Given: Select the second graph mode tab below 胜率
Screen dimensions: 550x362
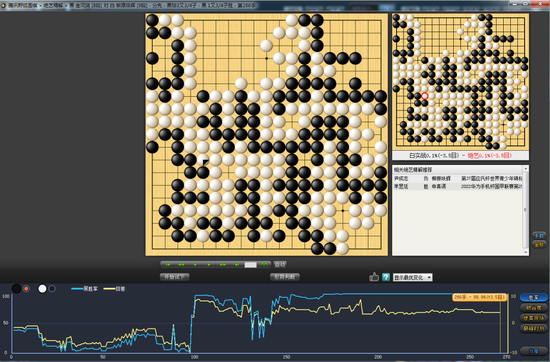Looking at the screenshot, I should (534, 308).
